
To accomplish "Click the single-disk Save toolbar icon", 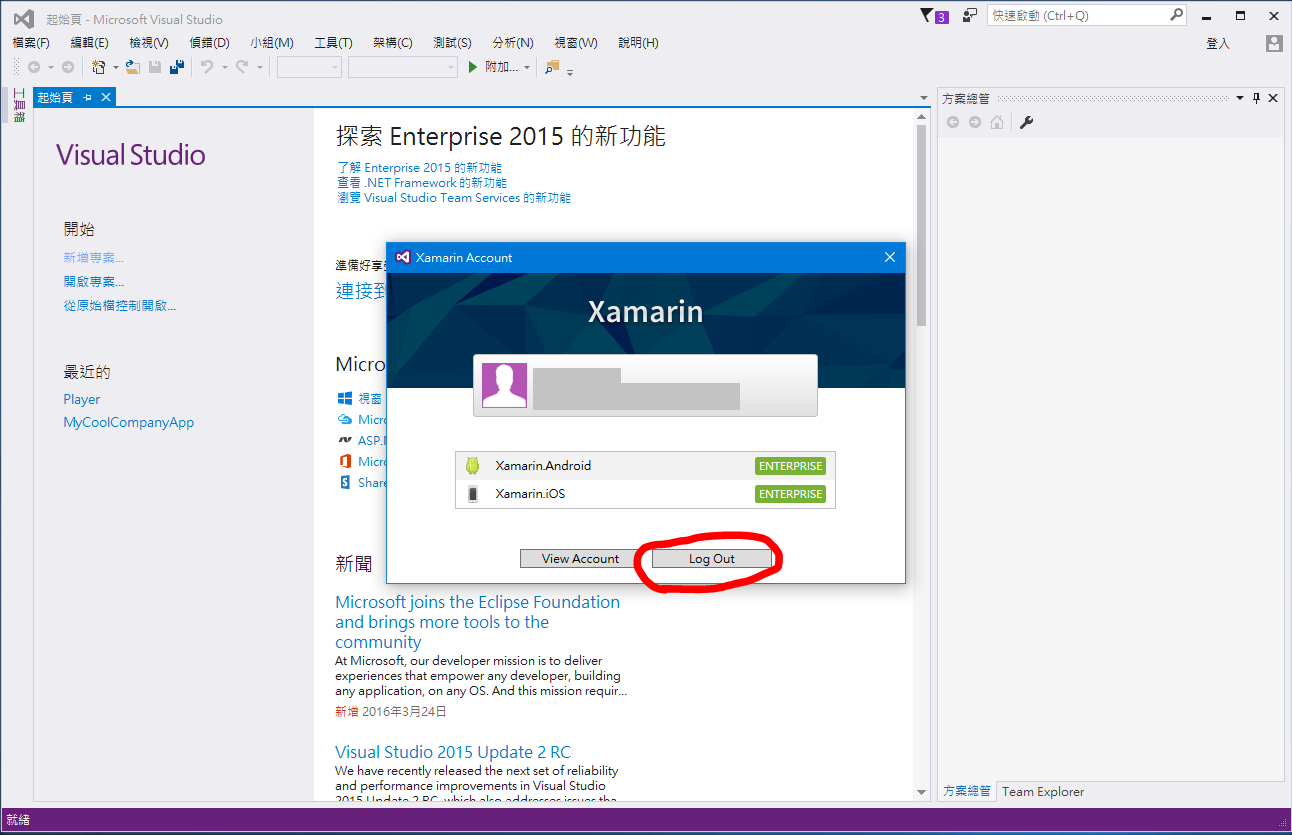I will click(x=155, y=67).
